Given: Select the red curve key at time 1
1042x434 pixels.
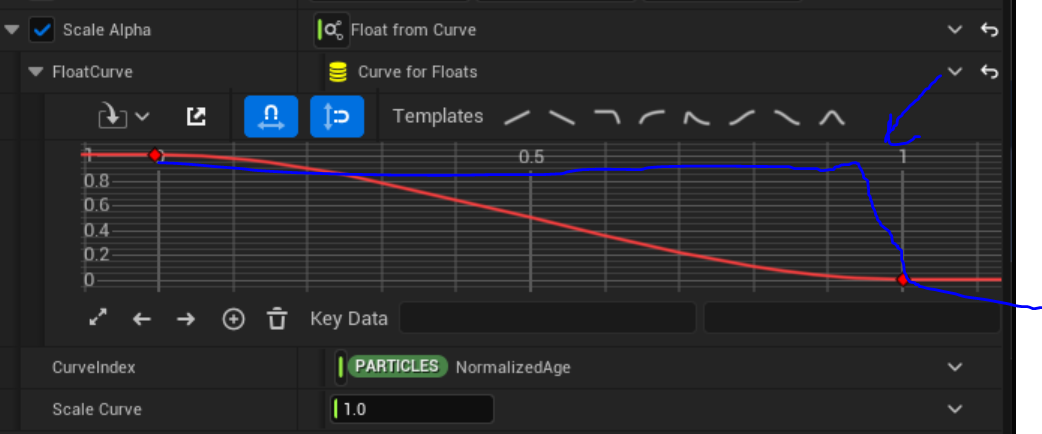Looking at the screenshot, I should pos(902,280).
